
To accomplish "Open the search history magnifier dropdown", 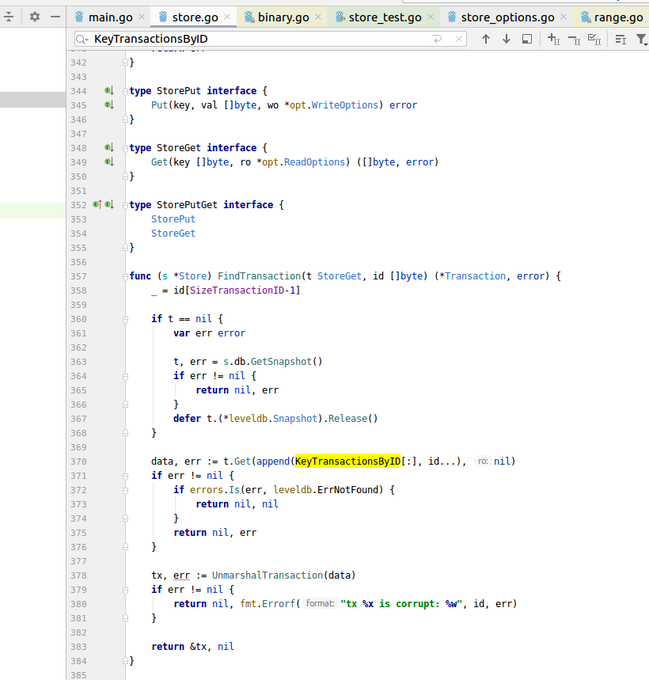I will [x=82, y=39].
